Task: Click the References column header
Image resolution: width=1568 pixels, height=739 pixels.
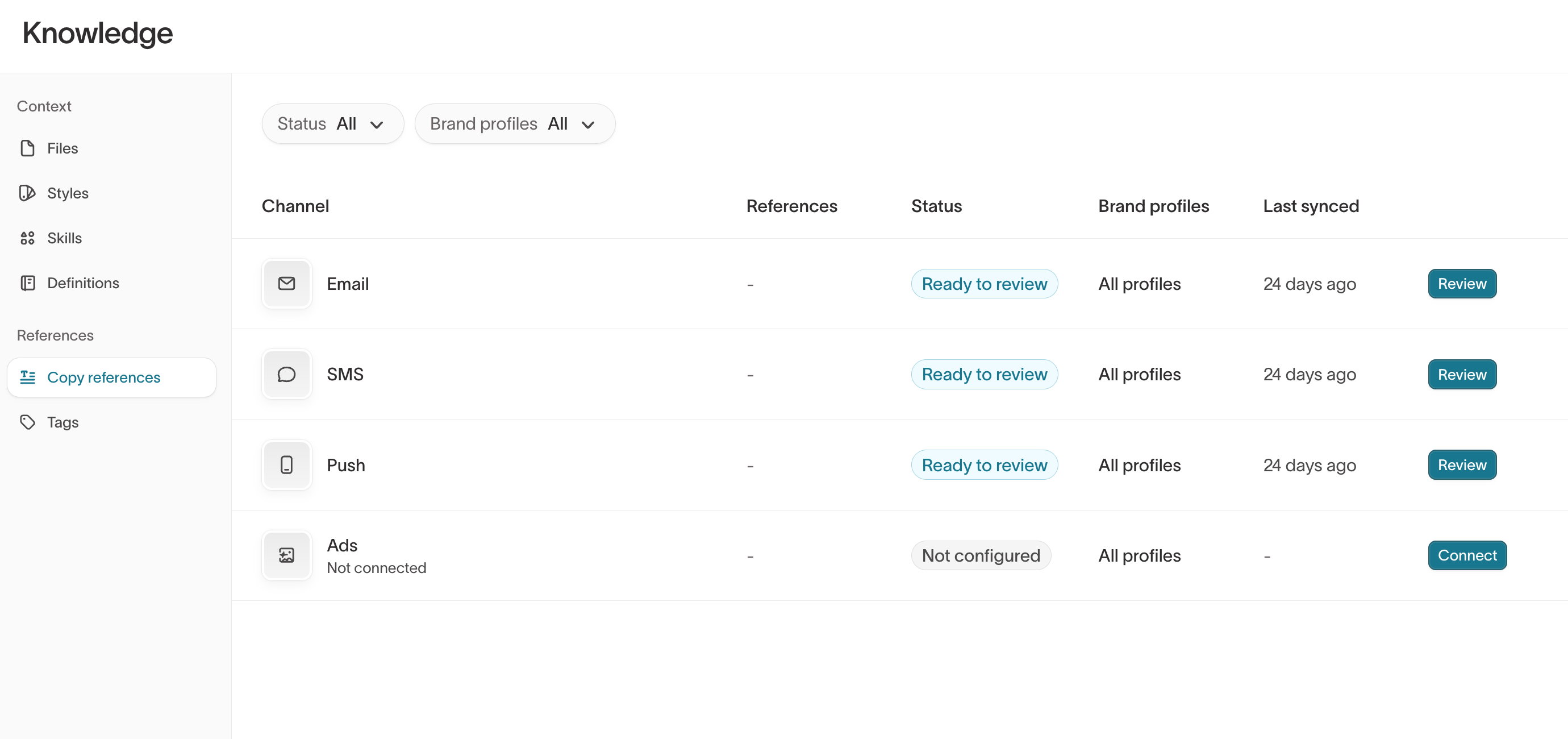Action: coord(791,206)
